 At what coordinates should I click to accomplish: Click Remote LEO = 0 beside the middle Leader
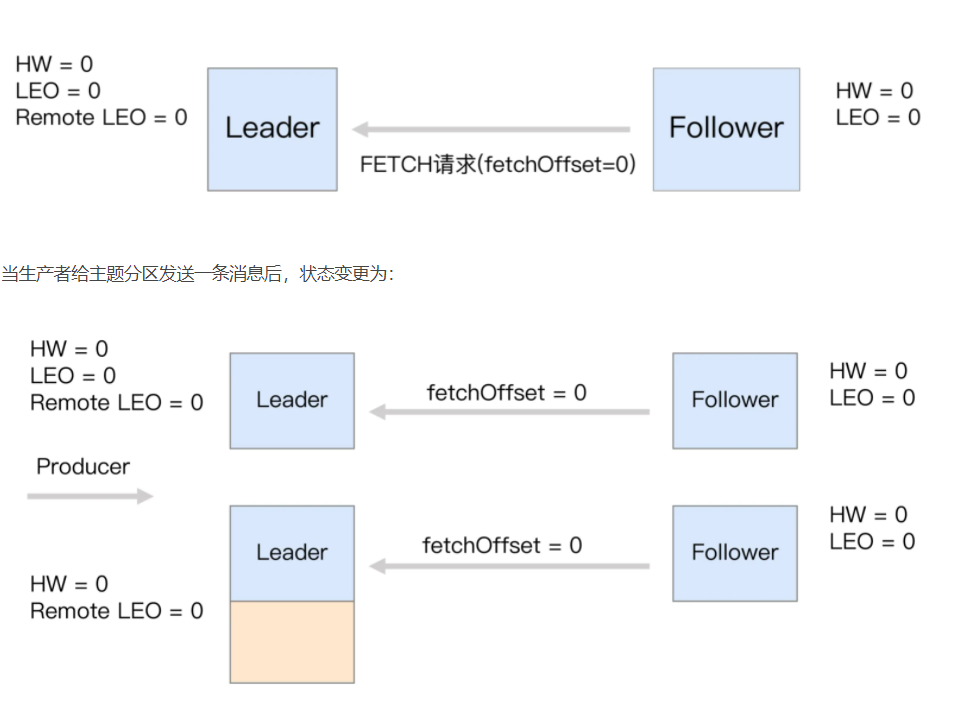[x=116, y=403]
